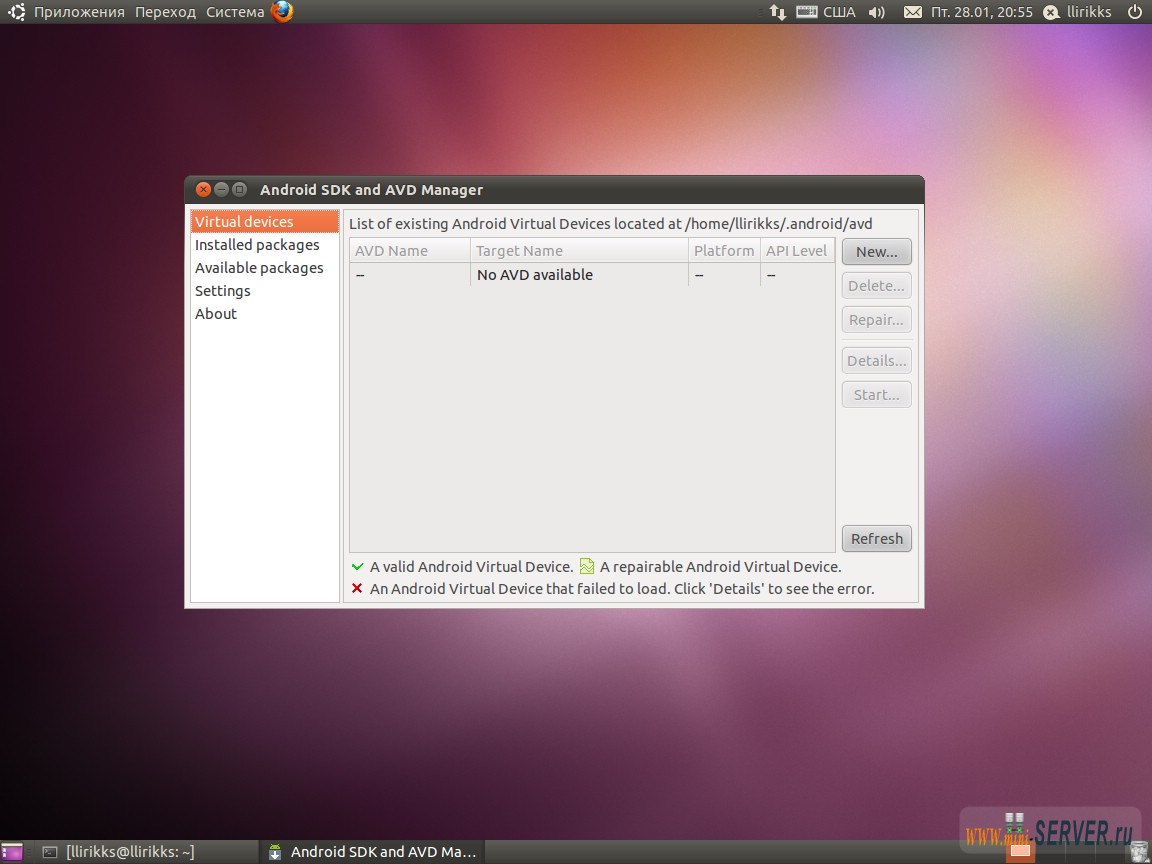The image size is (1152, 864).
Task: Open the Приложения menu
Action: point(78,12)
